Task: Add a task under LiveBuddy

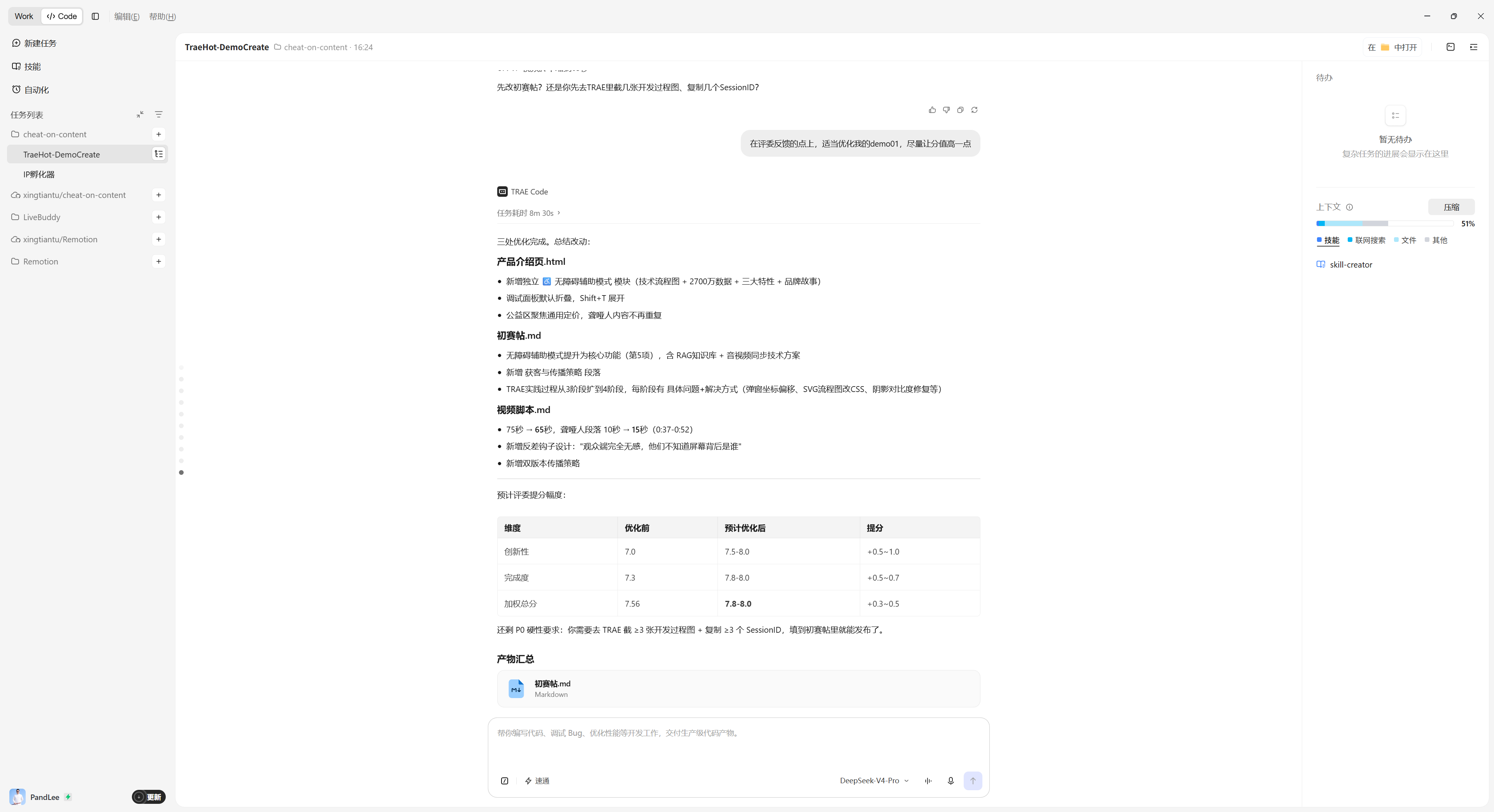Action: (x=159, y=217)
